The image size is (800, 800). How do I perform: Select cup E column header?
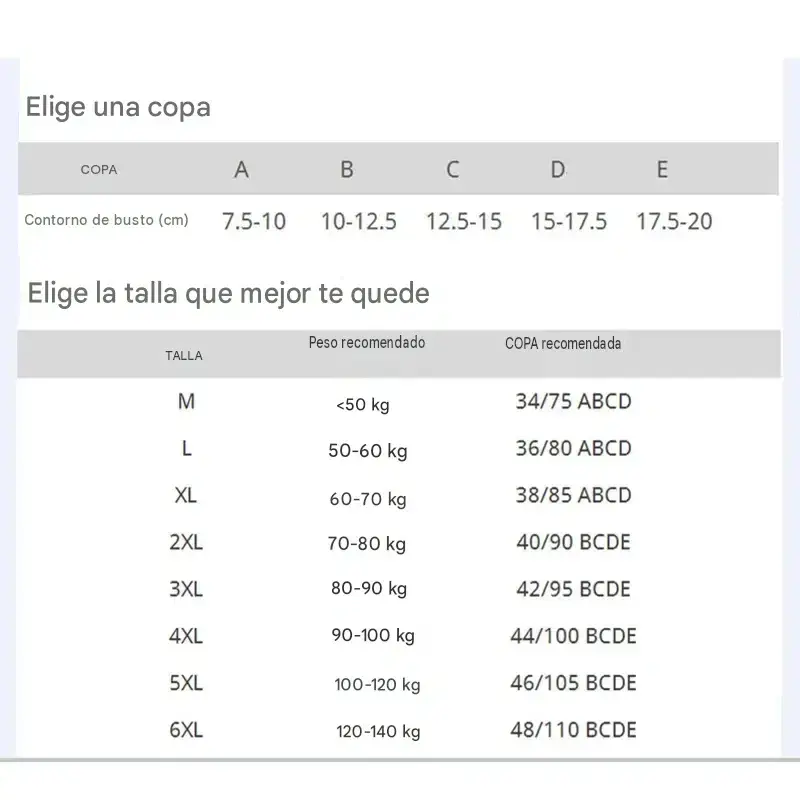pos(662,169)
